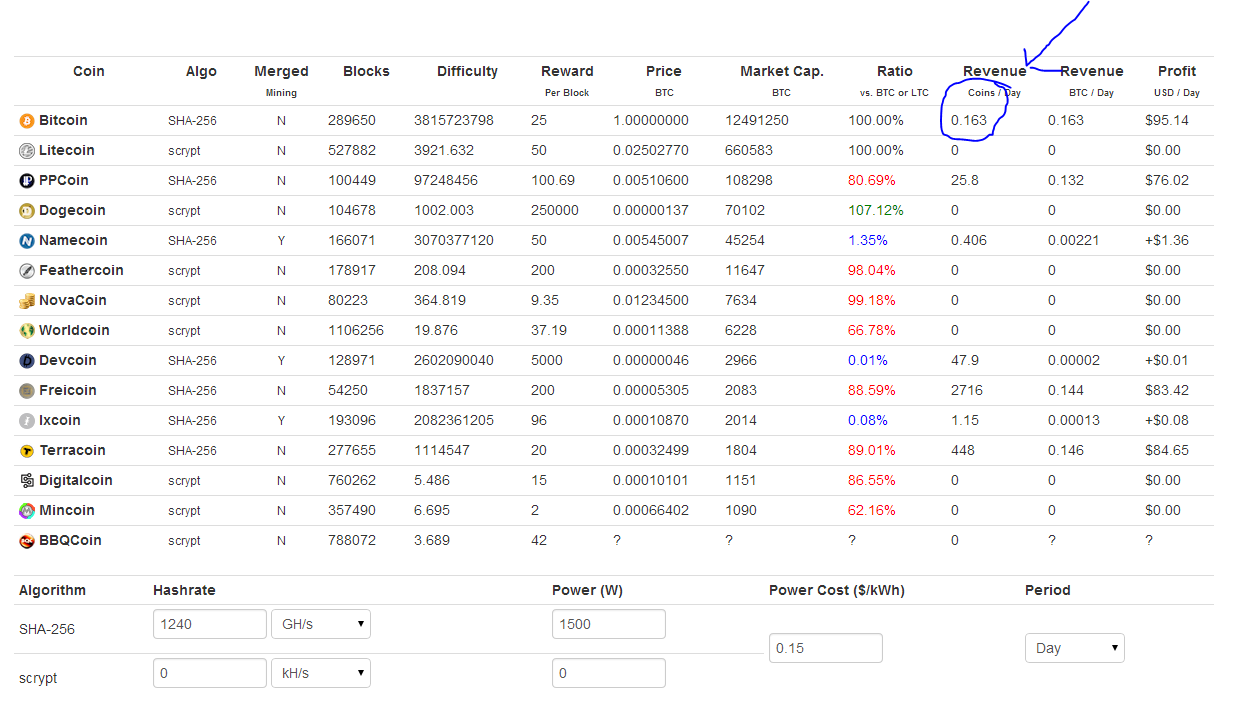The width and height of the screenshot is (1238, 714).
Task: Click the scrypt hashrate input field
Action: point(210,673)
